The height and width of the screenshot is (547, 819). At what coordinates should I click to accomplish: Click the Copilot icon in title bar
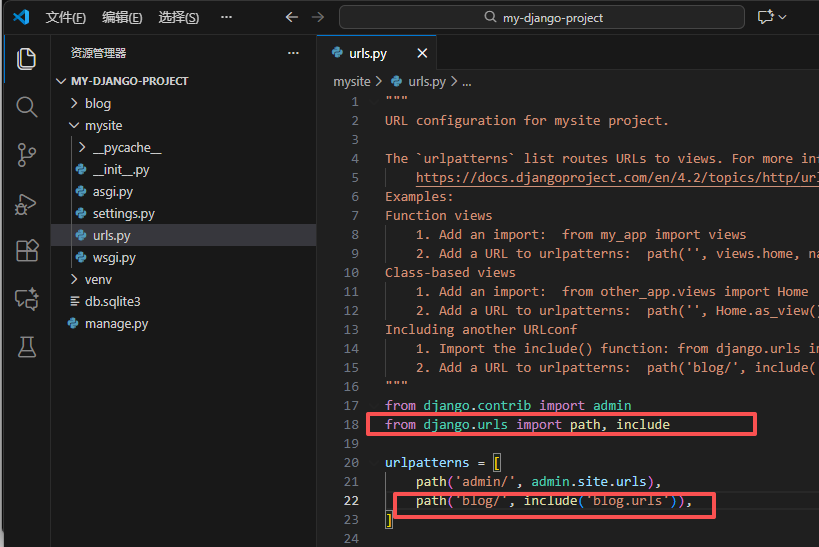click(767, 17)
